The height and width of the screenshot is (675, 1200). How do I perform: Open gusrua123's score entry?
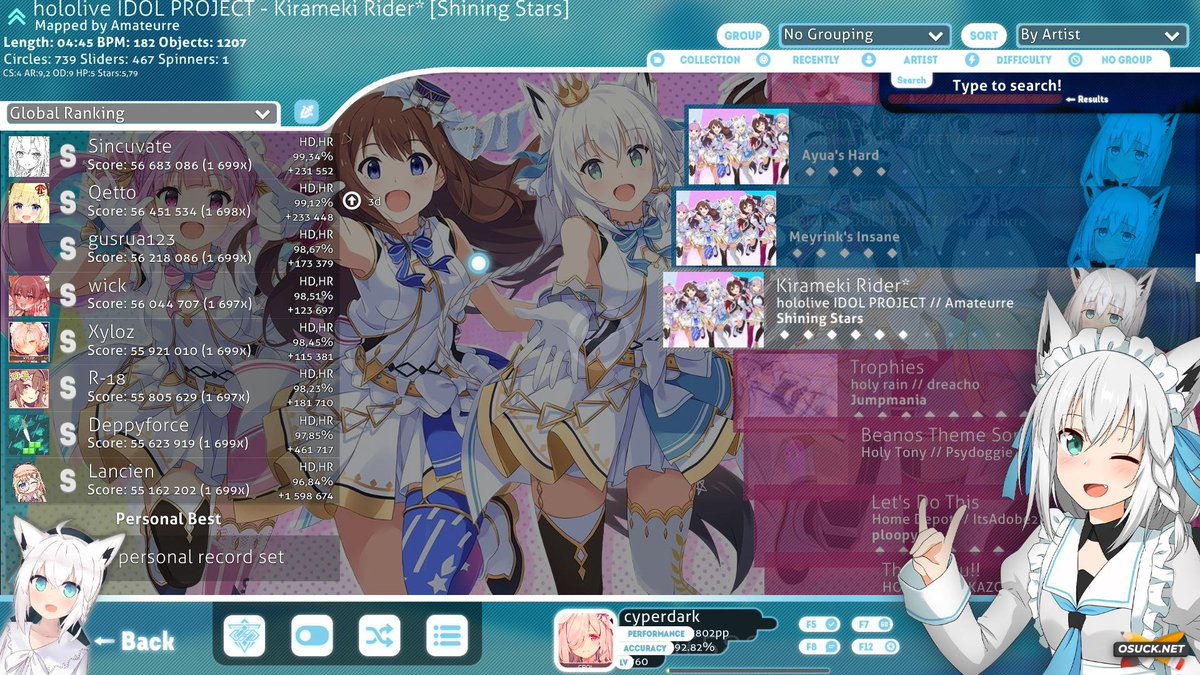coord(170,248)
